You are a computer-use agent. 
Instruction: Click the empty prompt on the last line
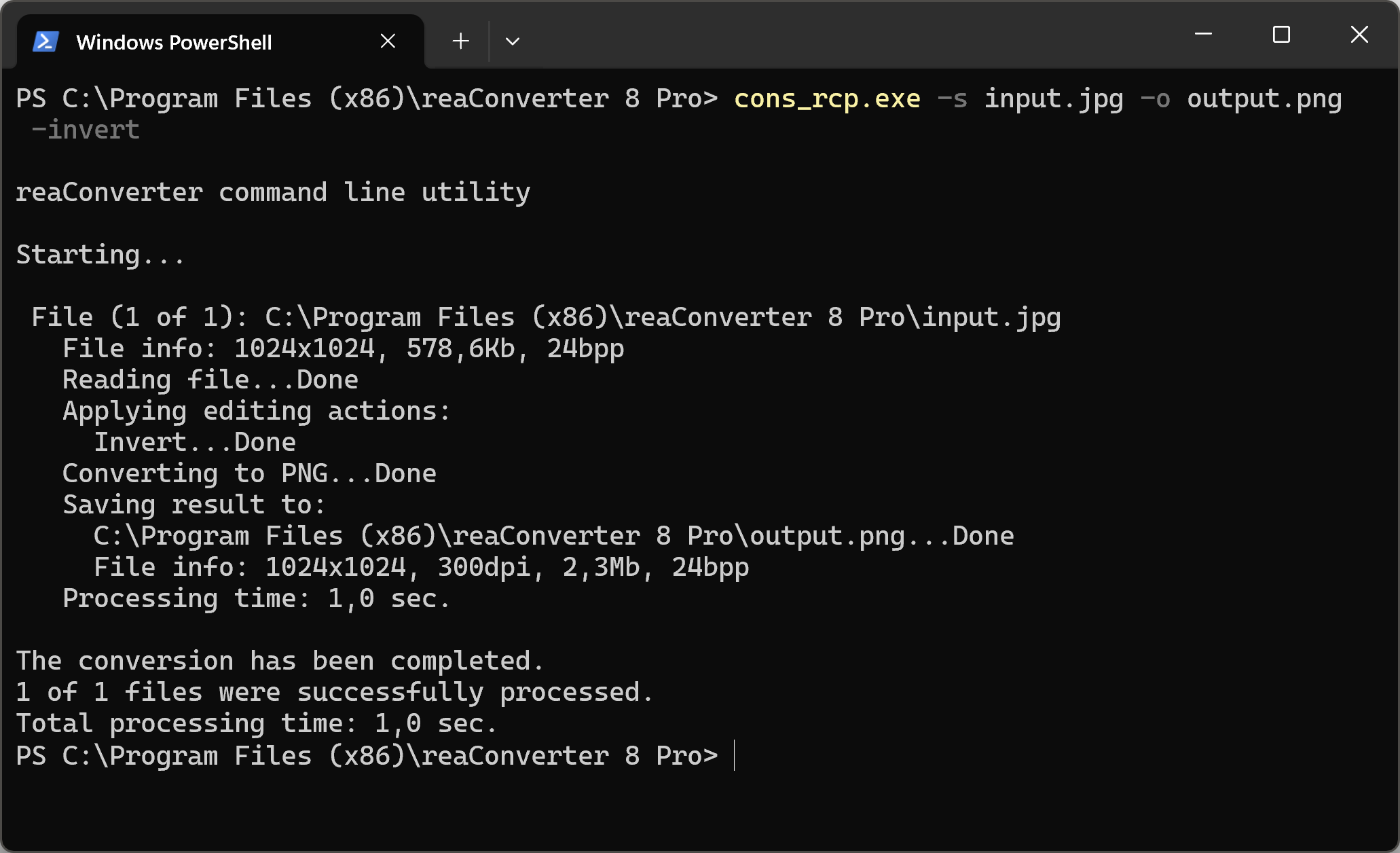click(x=735, y=756)
